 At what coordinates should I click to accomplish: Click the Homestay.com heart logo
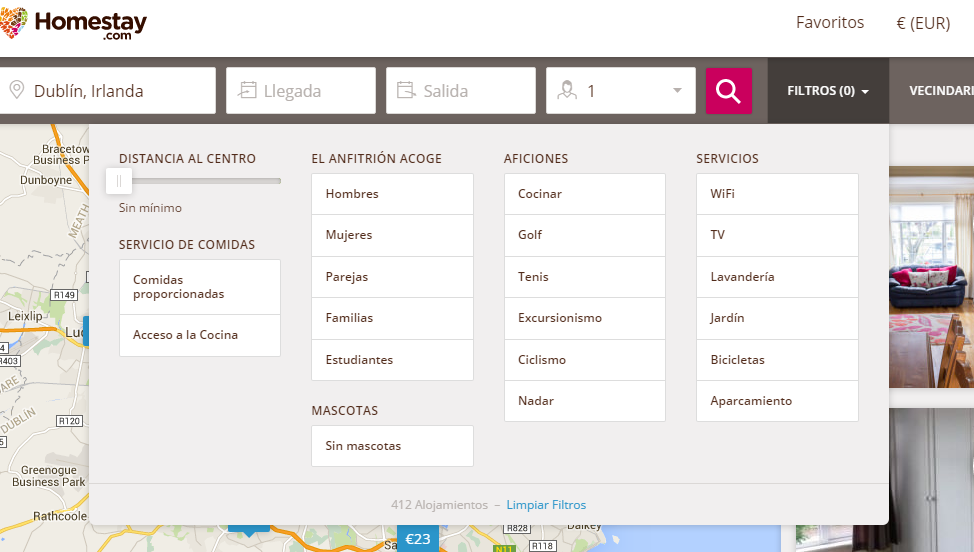pos(13,24)
